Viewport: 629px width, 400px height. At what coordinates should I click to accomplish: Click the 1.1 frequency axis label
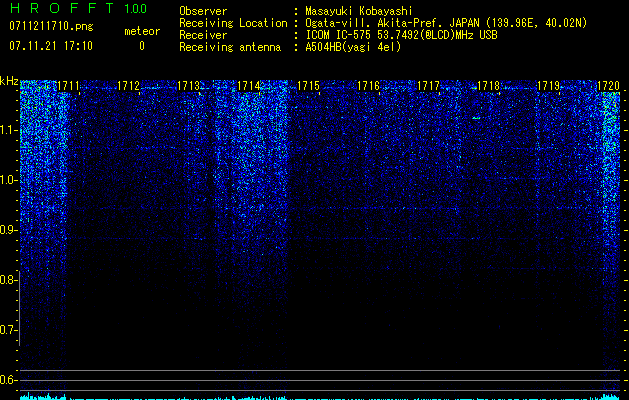(9, 130)
